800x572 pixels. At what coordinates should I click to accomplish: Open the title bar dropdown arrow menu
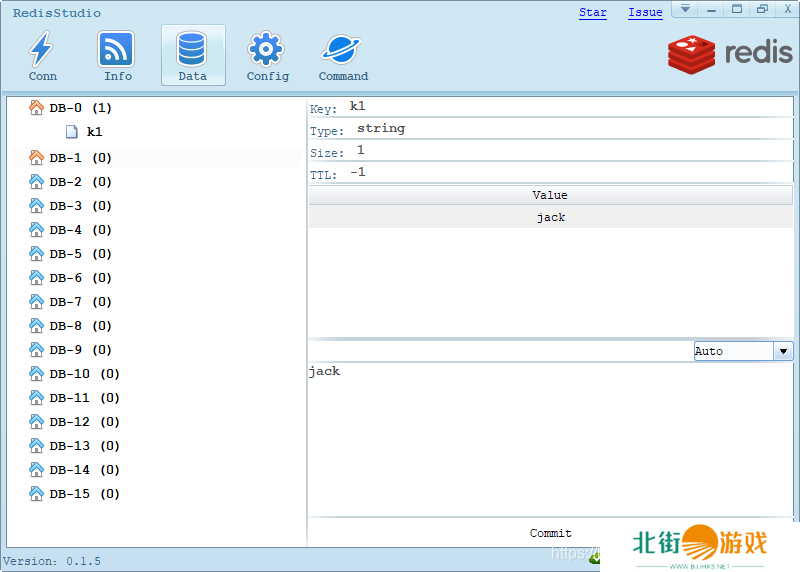pos(686,9)
